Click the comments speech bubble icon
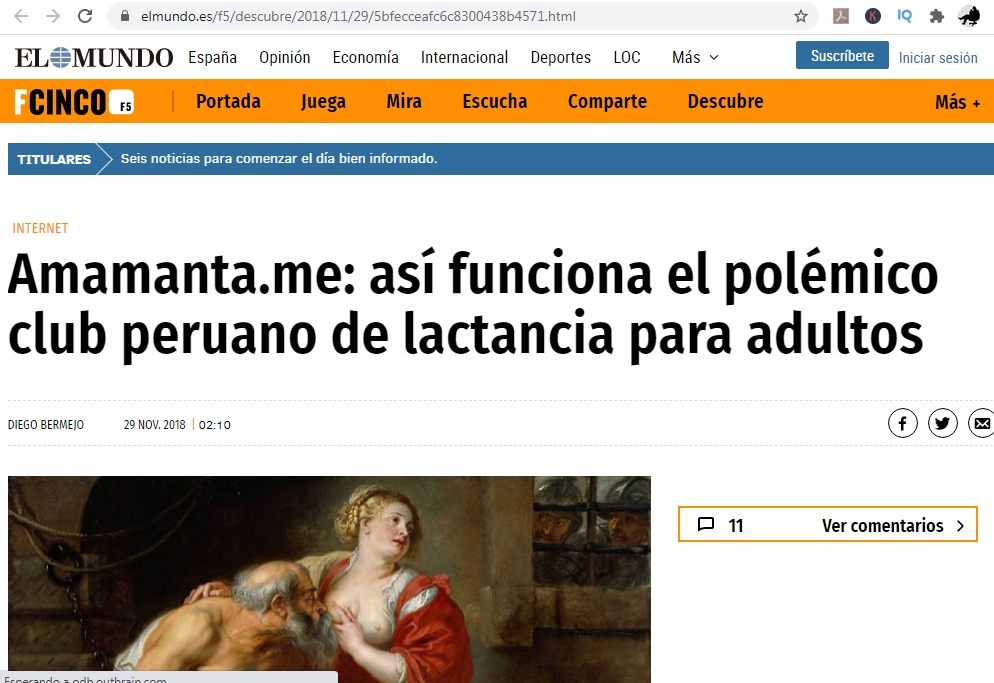This screenshot has width=994, height=683. click(706, 524)
